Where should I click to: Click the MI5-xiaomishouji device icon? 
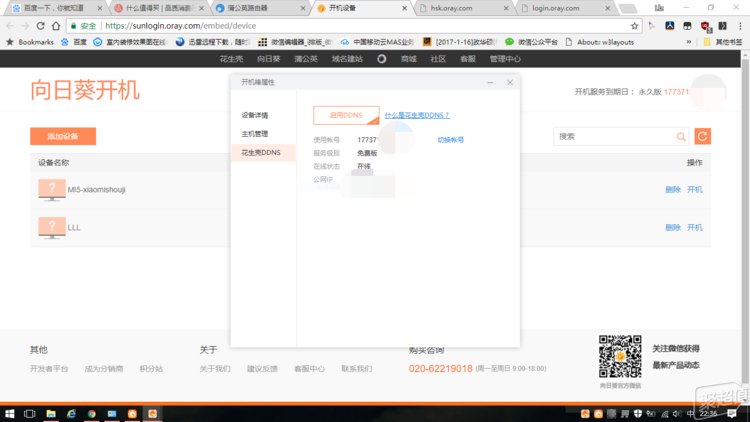click(x=51, y=190)
